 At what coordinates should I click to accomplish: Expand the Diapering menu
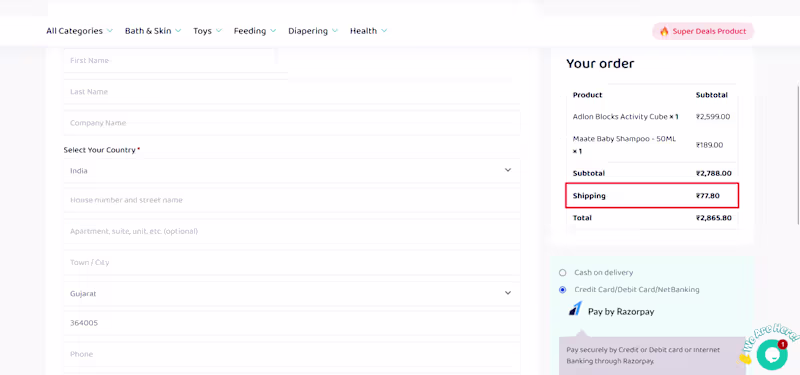pos(313,31)
